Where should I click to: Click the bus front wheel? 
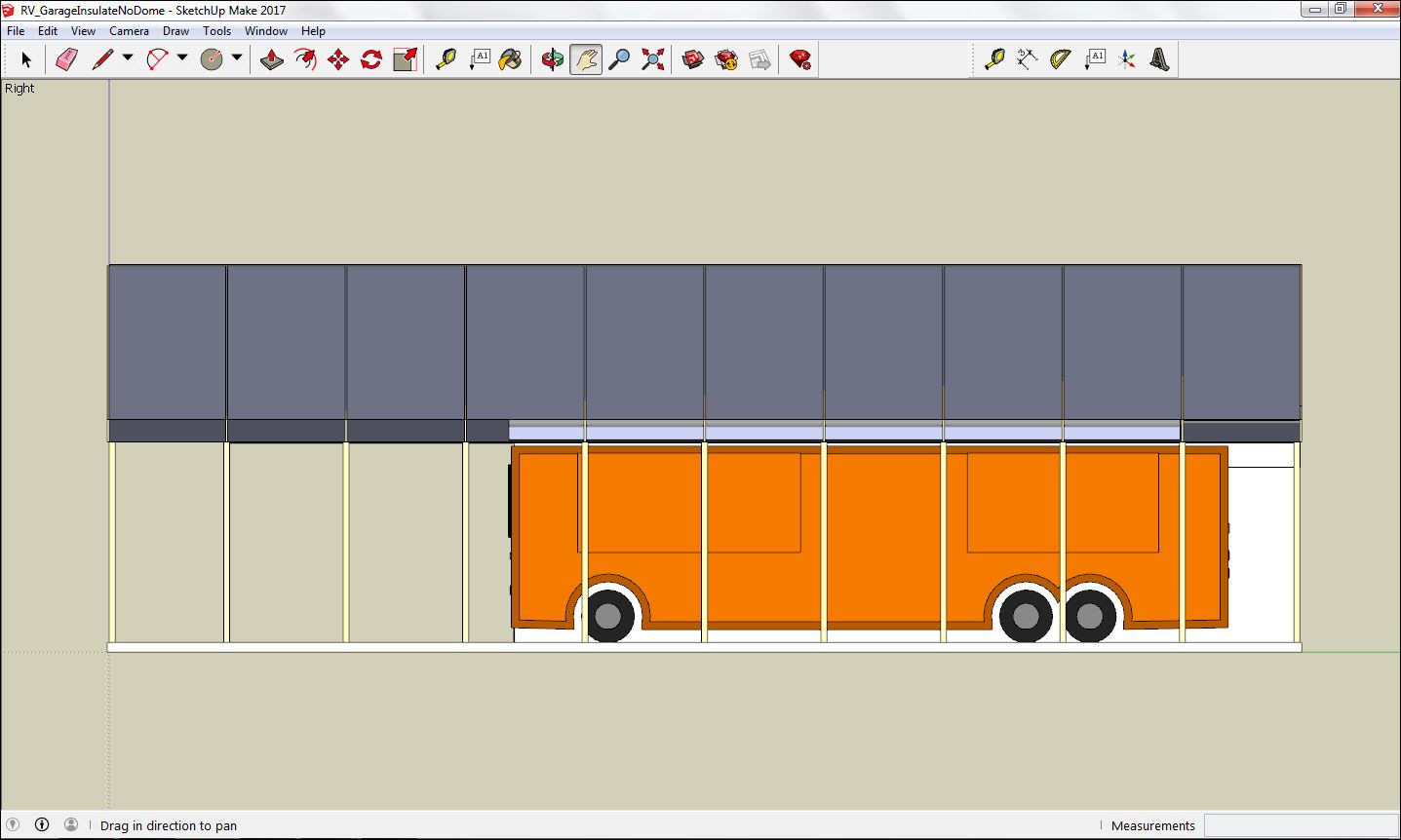pos(607,616)
